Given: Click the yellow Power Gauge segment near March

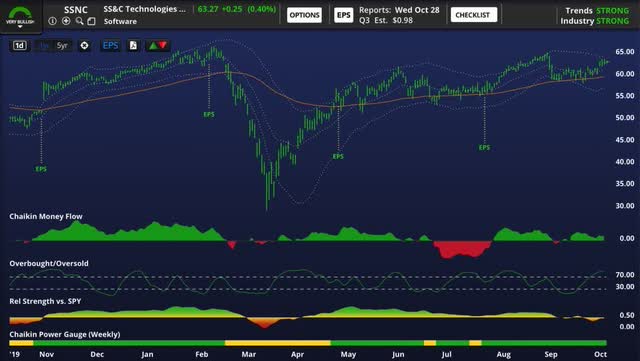Looking at the screenshot, I should click(278, 343).
